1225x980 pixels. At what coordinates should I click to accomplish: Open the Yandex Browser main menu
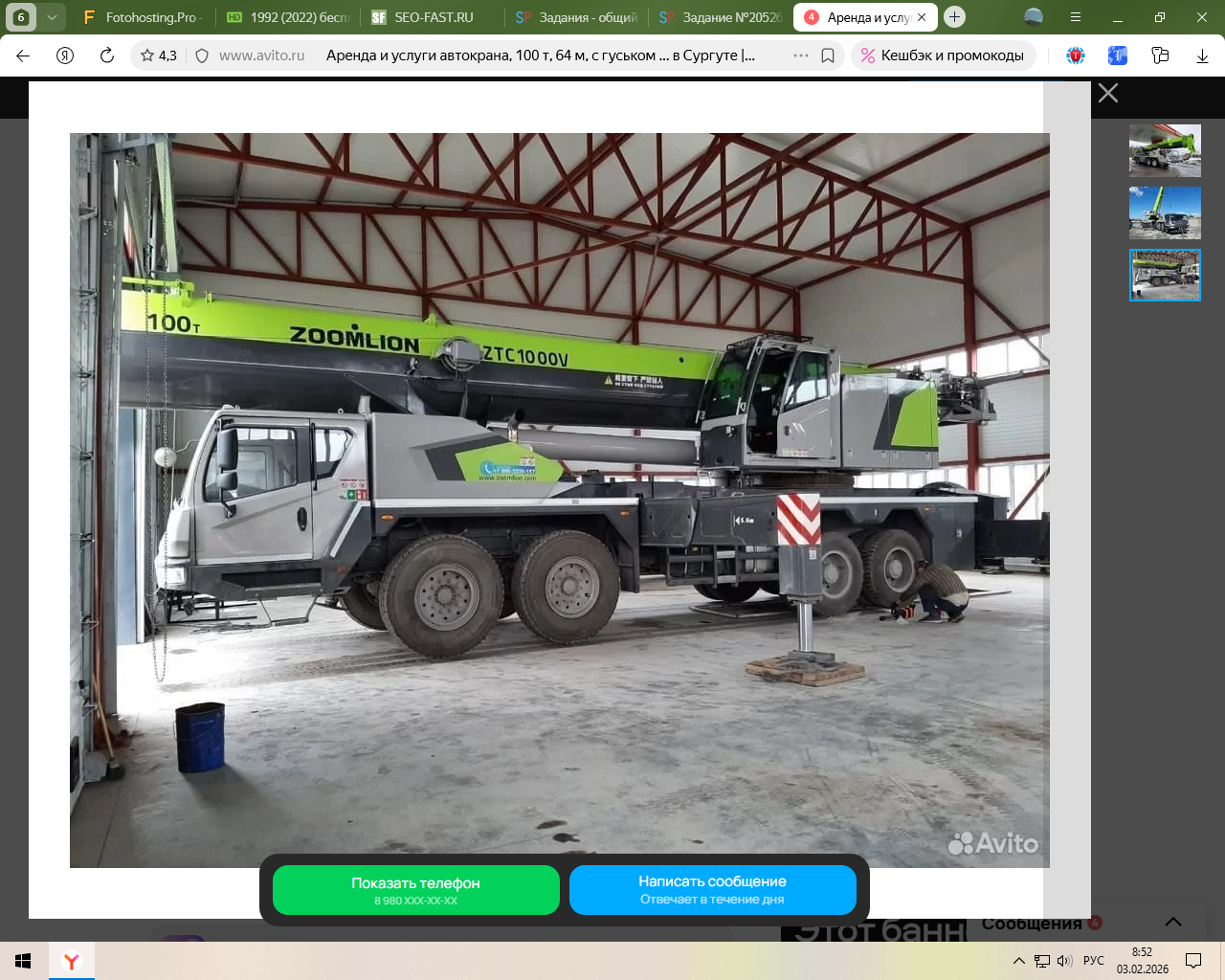(x=1076, y=17)
